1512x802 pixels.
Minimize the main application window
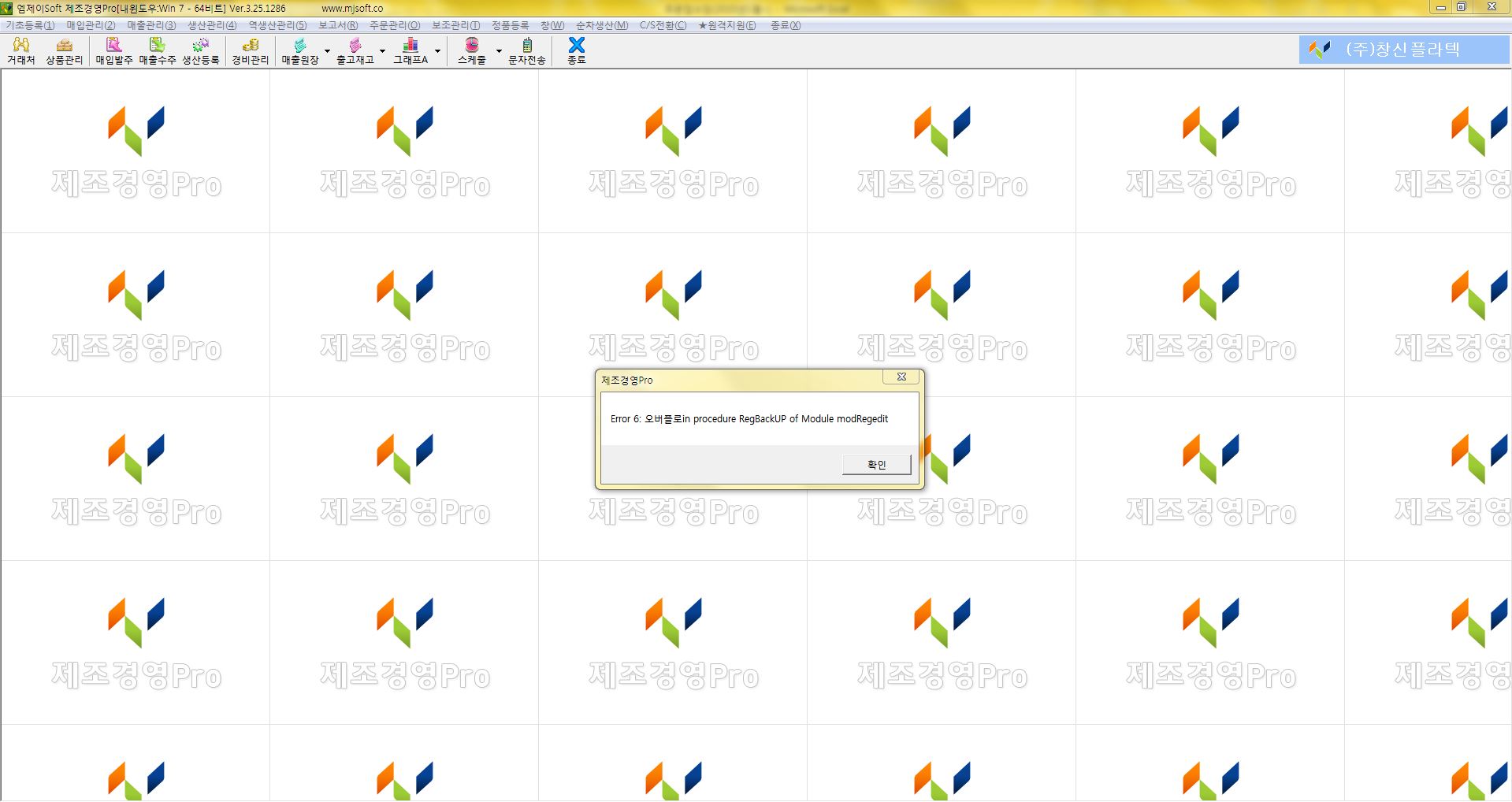pos(1440,7)
